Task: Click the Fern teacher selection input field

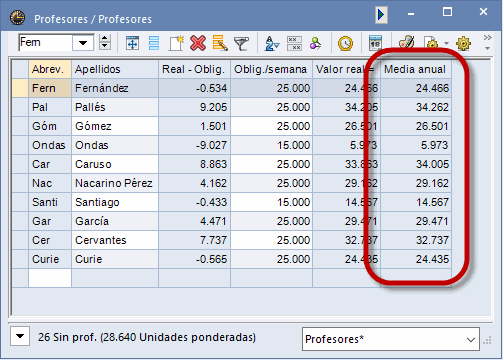Action: tap(45, 43)
